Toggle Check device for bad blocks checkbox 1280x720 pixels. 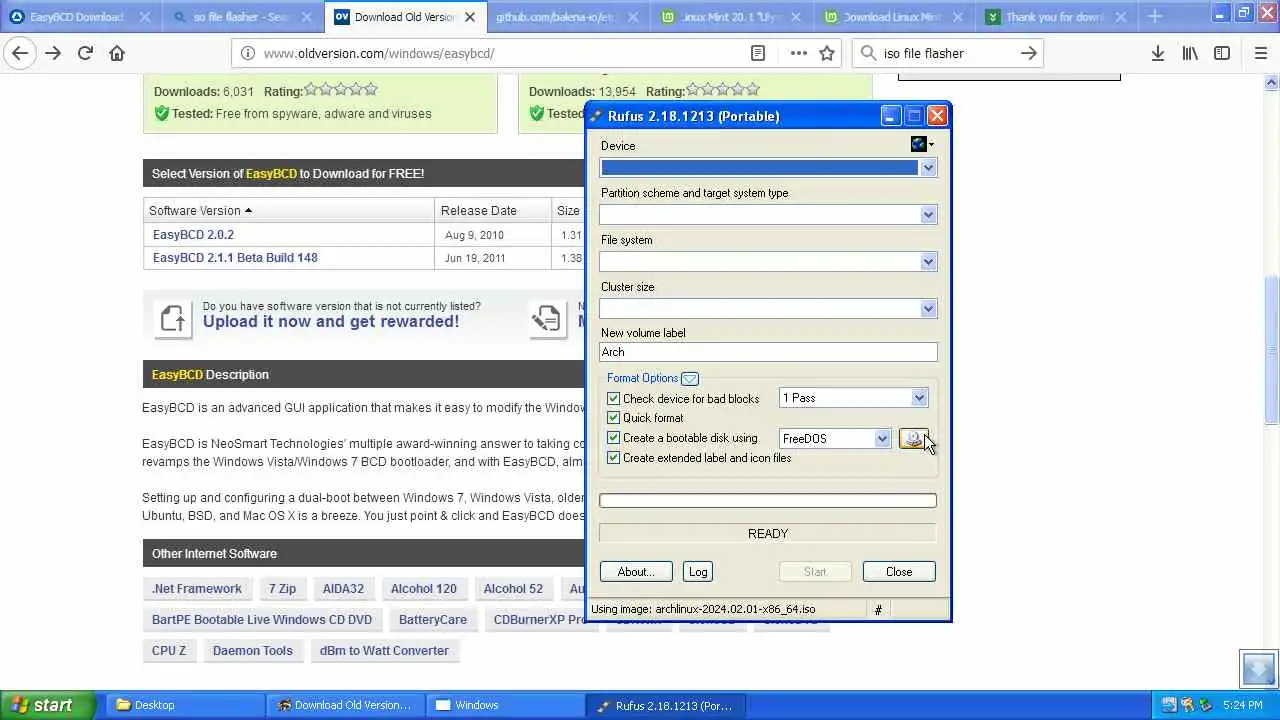pos(613,398)
